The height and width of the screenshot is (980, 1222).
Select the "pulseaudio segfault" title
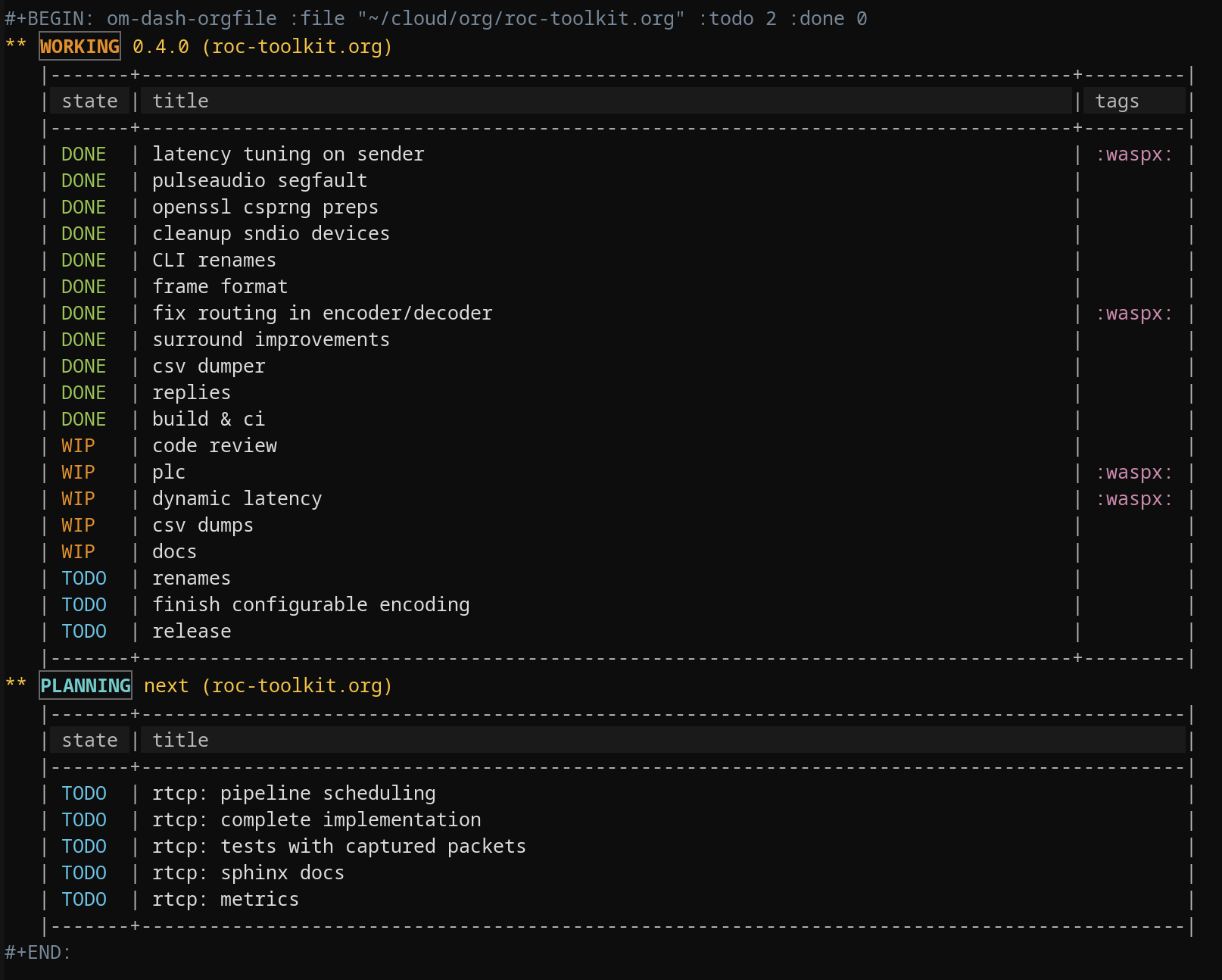[260, 181]
